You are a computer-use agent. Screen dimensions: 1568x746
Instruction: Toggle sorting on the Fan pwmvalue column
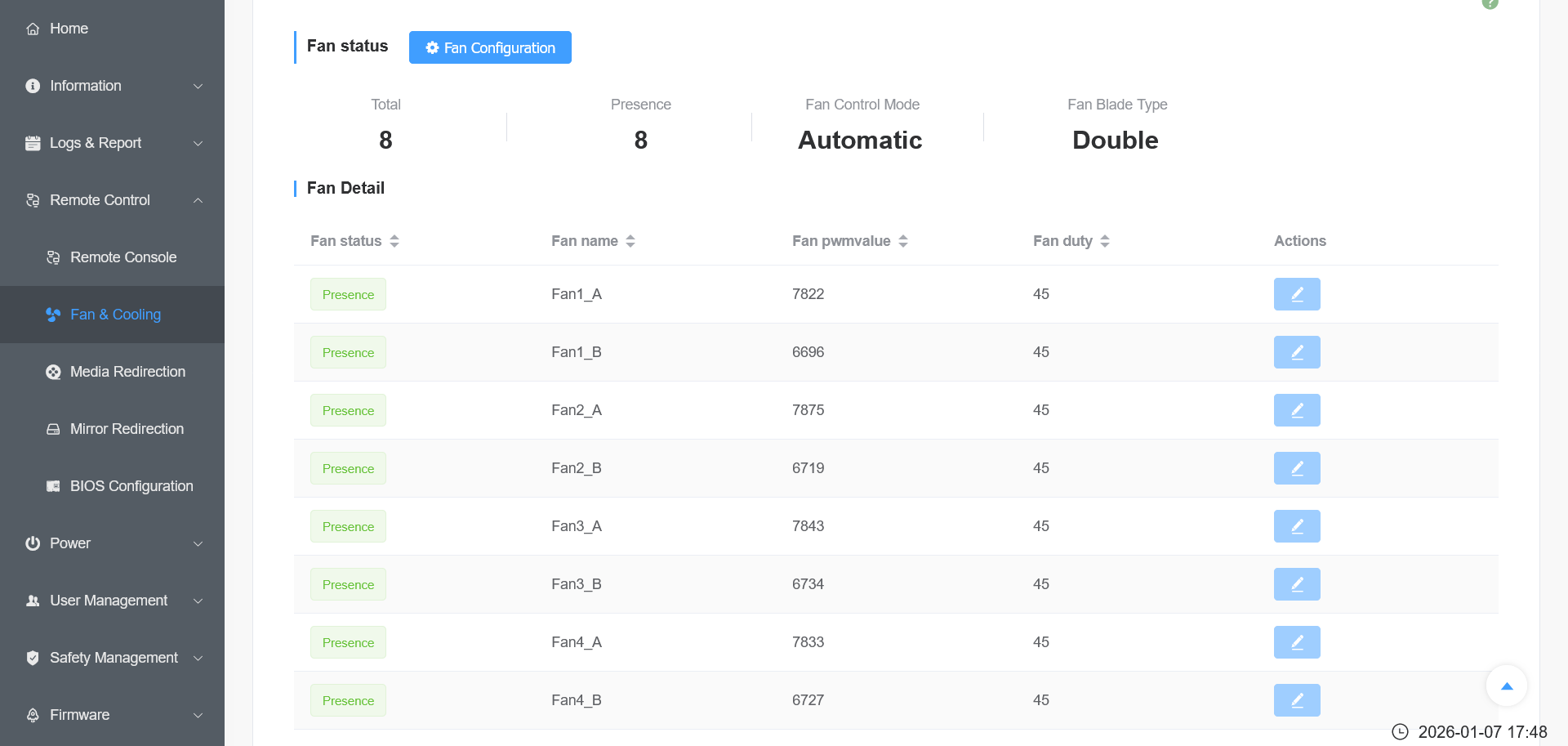click(x=902, y=241)
